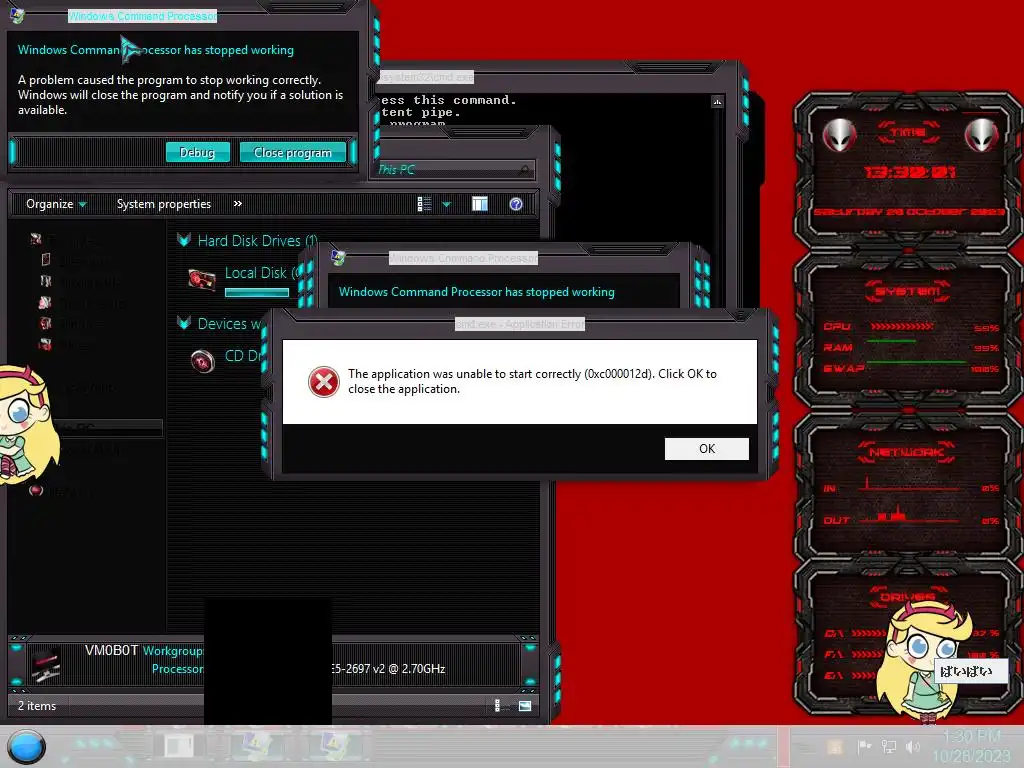1024x768 pixels.
Task: Show more toolbar commands via chevron overflow
Action: 238,204
